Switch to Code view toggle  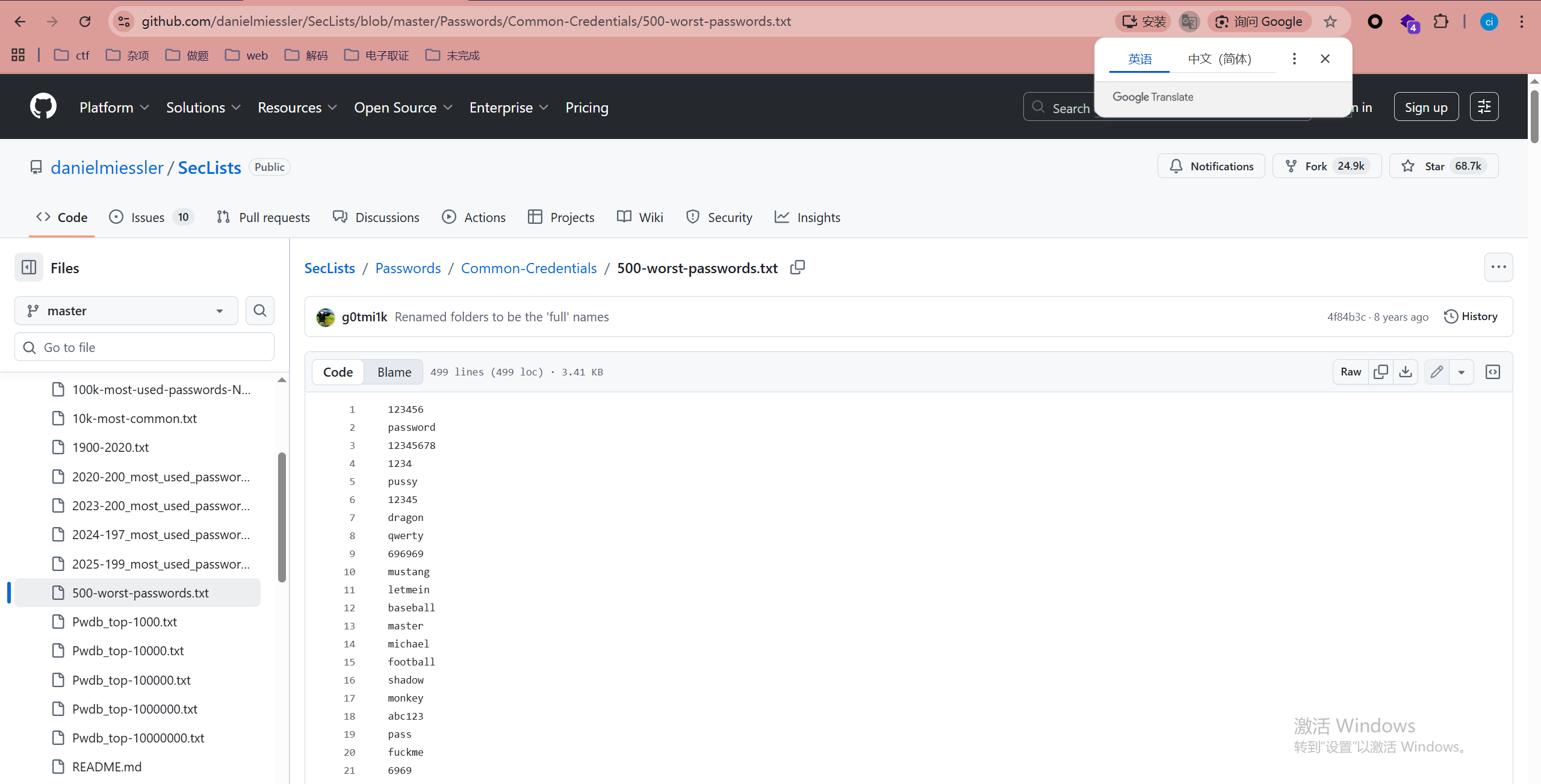338,372
